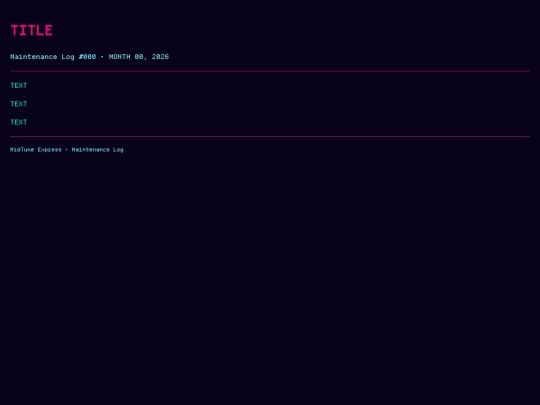Click the 'MidTune Express · Maintenance Log' footer text
The image size is (540, 405).
(67, 150)
